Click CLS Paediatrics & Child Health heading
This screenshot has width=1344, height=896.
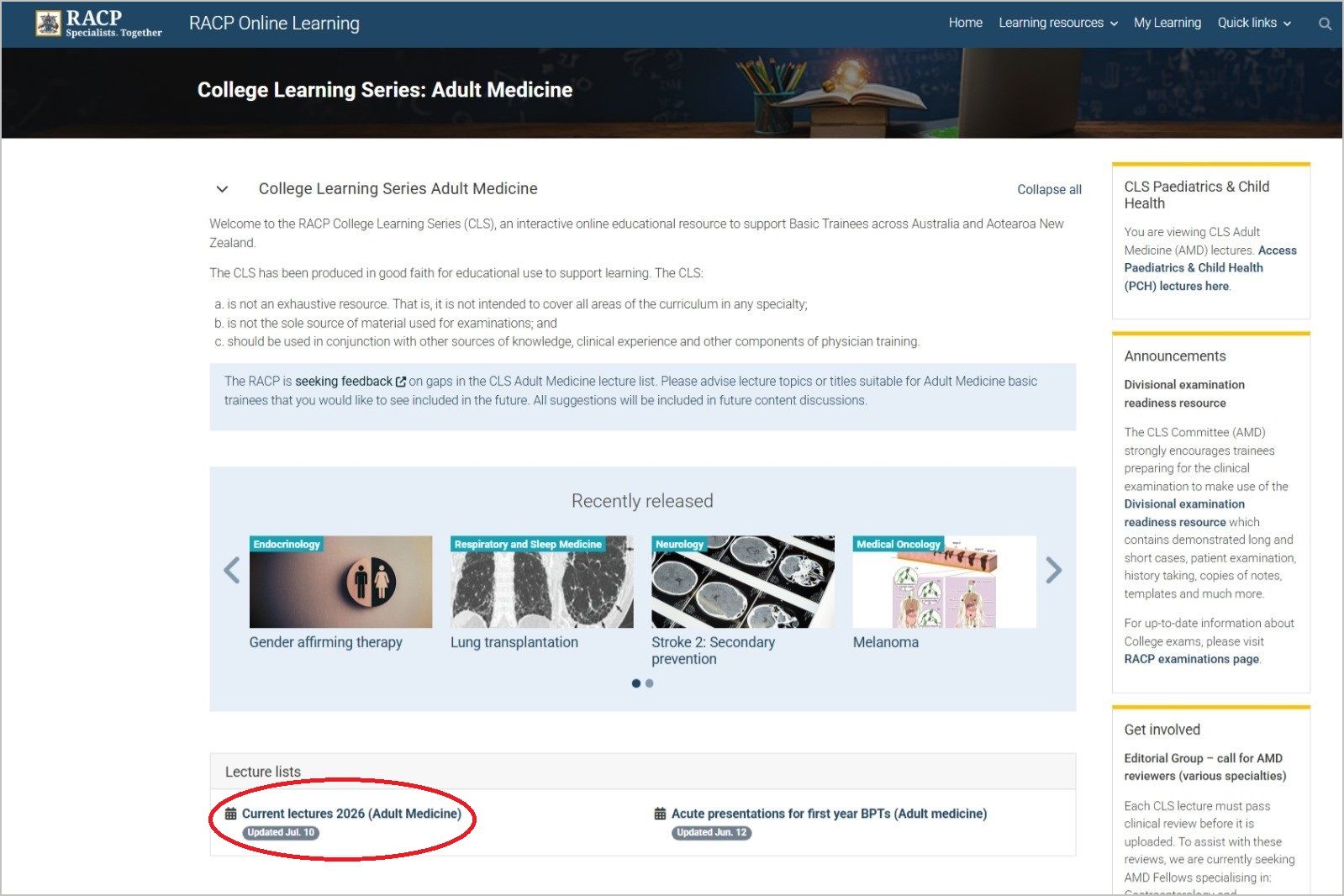click(x=1197, y=195)
